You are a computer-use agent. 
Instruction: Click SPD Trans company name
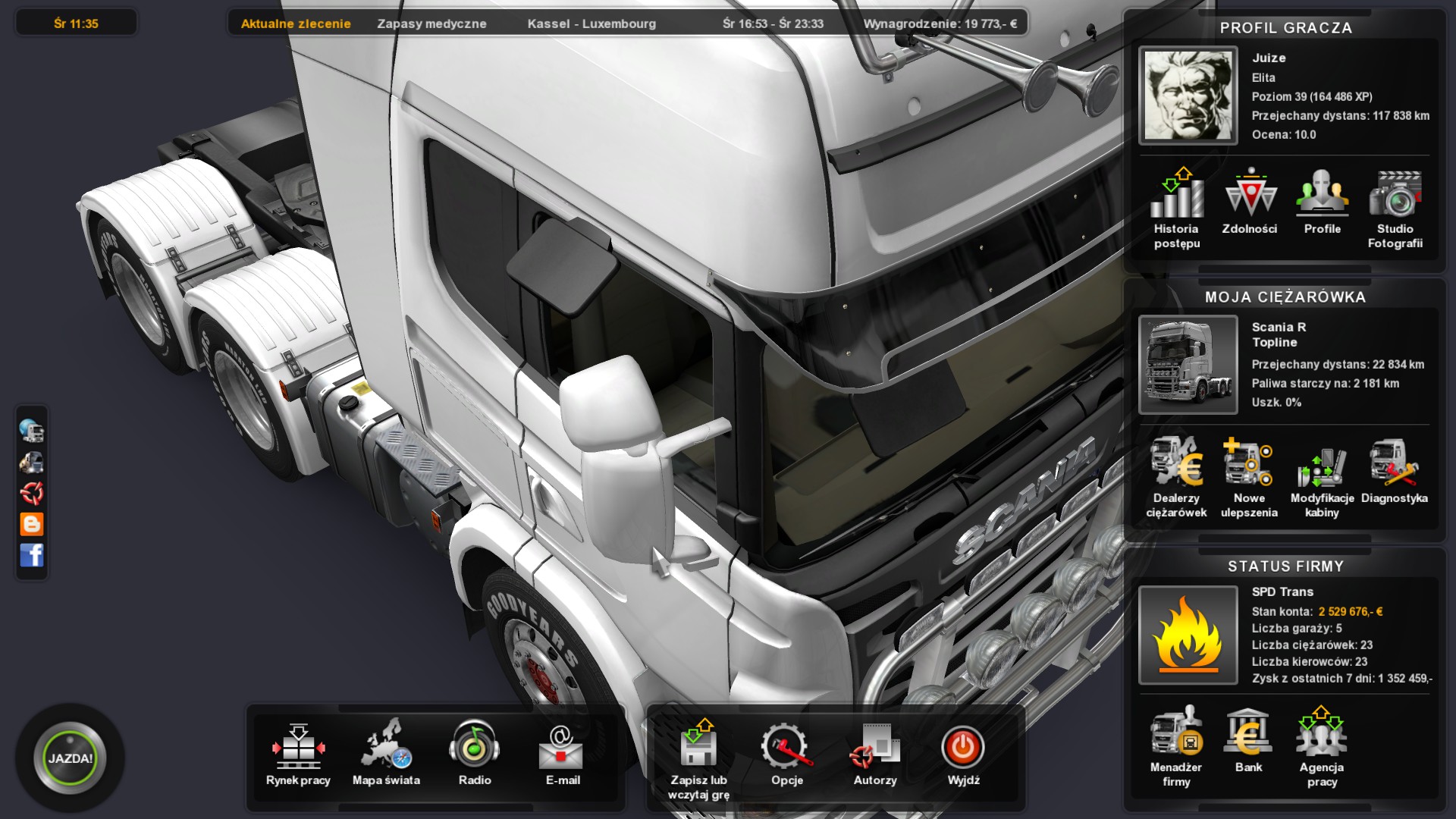point(1282,591)
